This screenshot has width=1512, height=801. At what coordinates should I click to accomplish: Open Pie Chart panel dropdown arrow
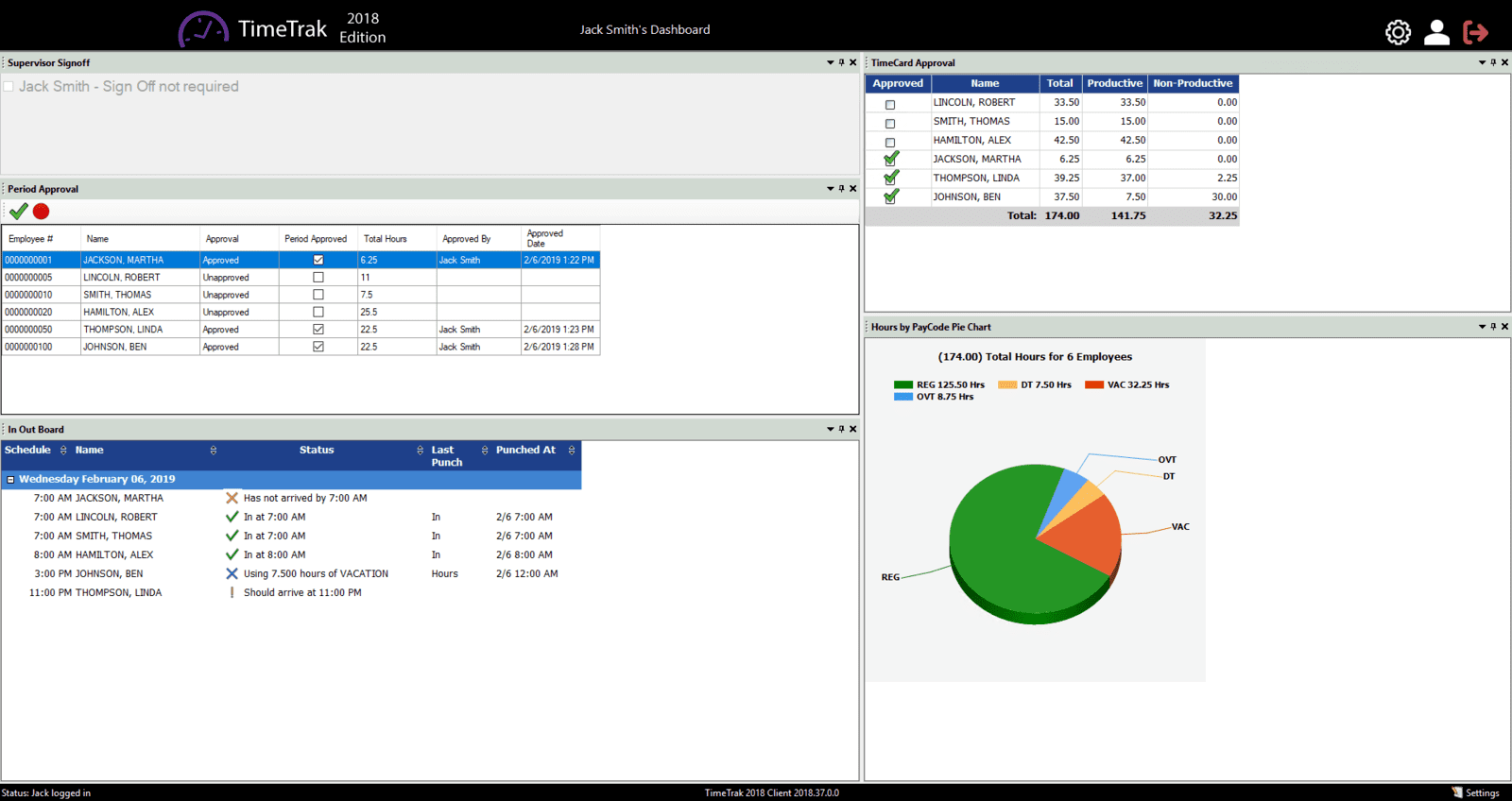tap(1482, 327)
